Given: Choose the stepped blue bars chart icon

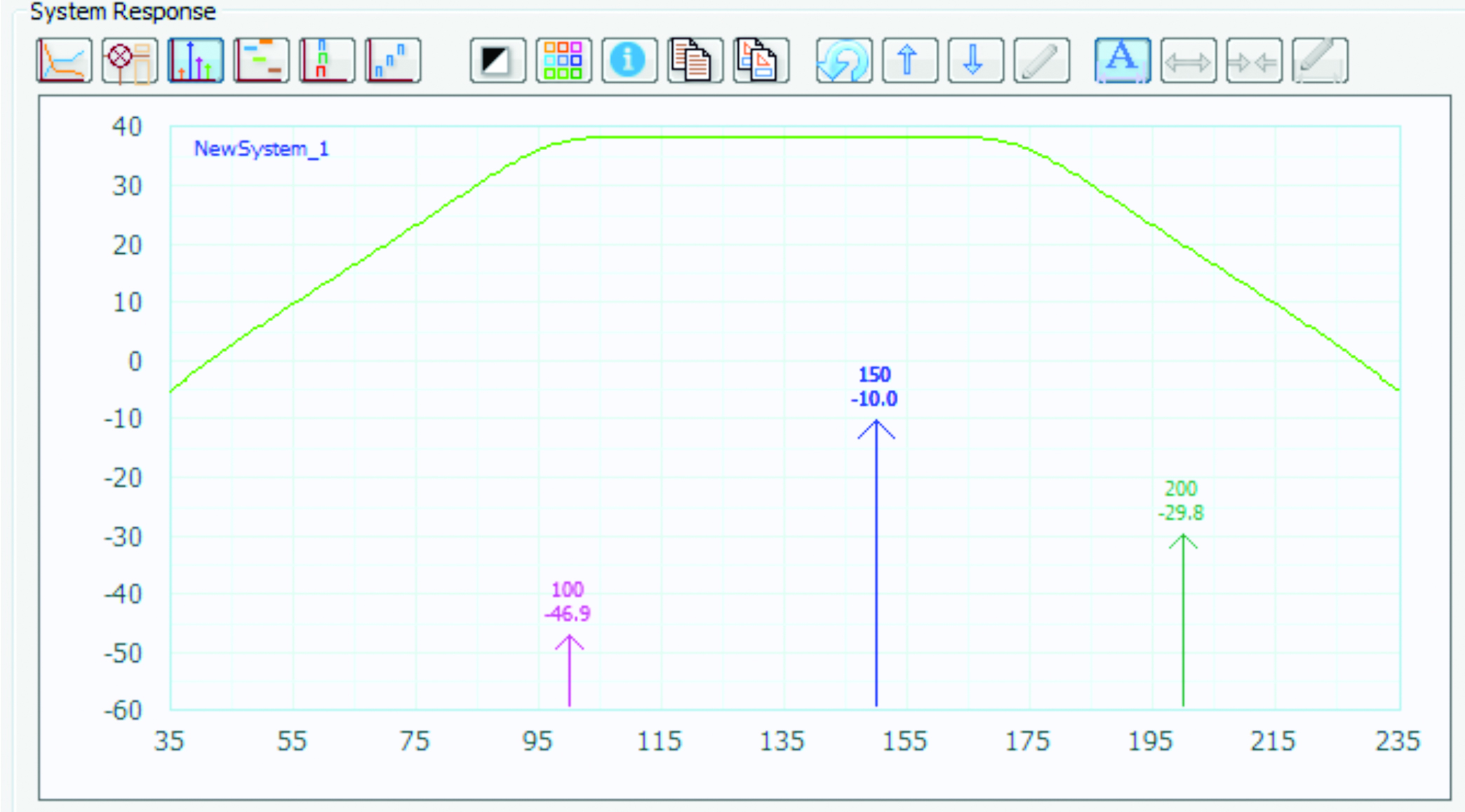Looking at the screenshot, I should click(x=393, y=61).
